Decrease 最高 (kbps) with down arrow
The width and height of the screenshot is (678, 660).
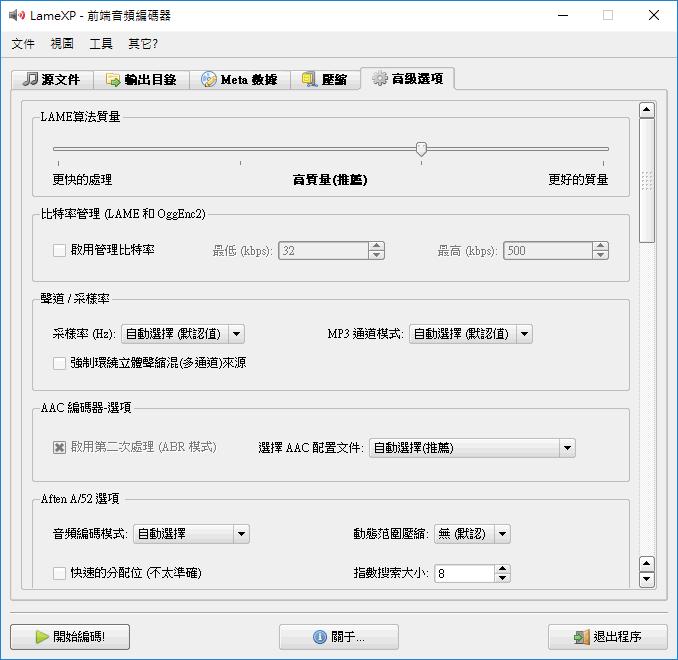click(x=601, y=255)
